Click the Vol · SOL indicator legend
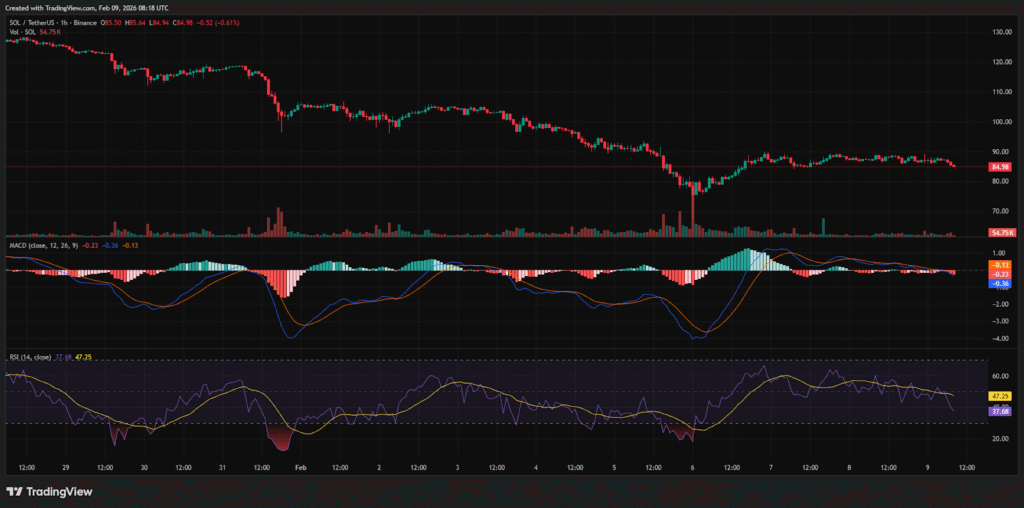 coord(22,32)
